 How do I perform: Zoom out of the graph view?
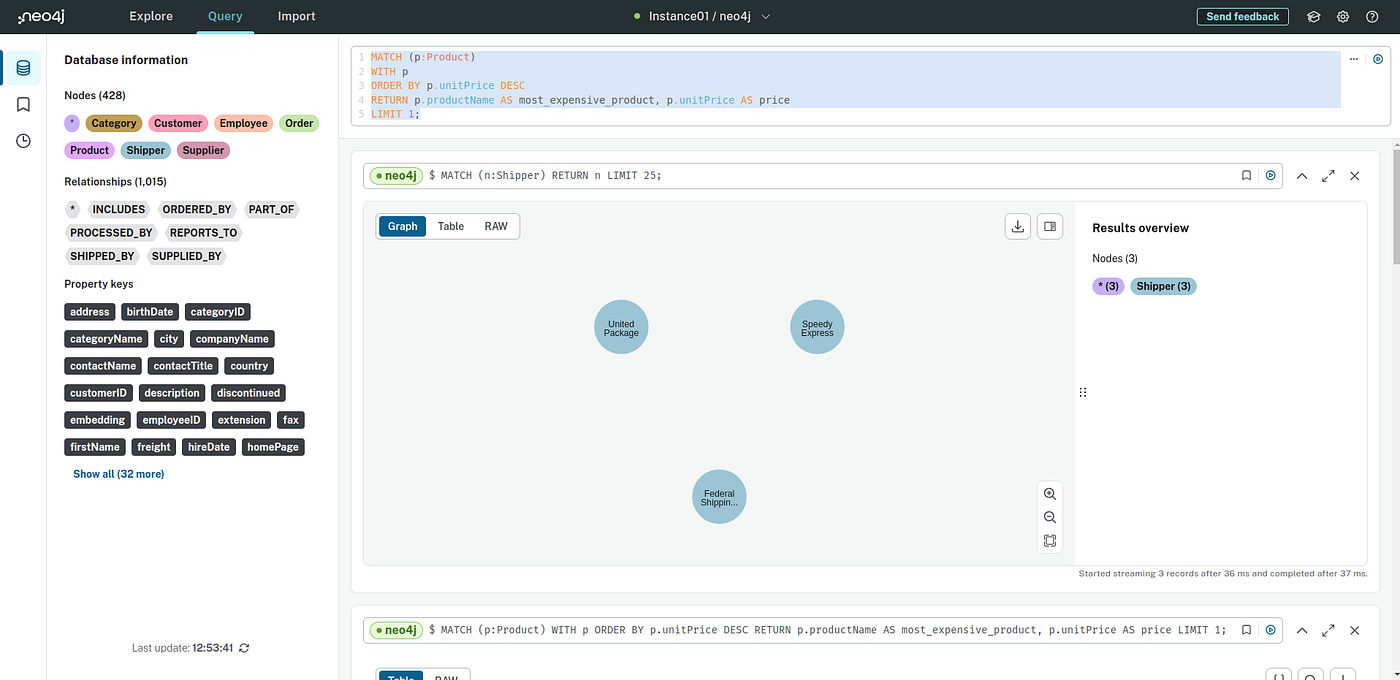pyautogui.click(x=1049, y=517)
